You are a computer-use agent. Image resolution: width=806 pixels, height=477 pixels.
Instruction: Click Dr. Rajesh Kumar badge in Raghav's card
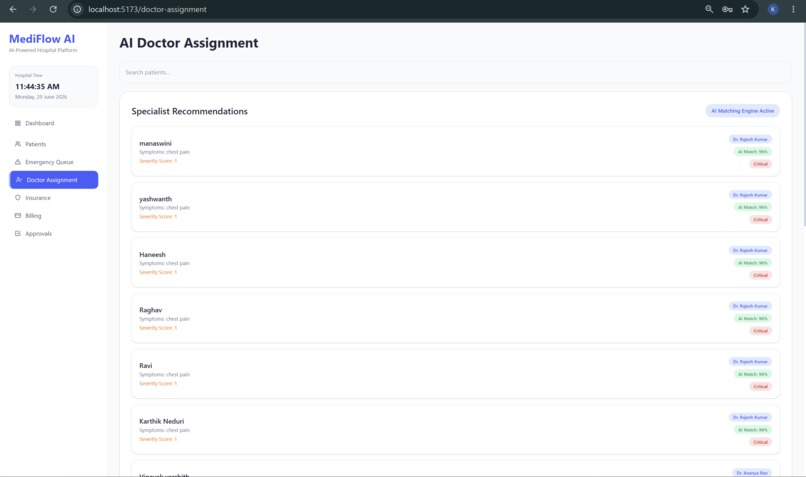tap(750, 306)
